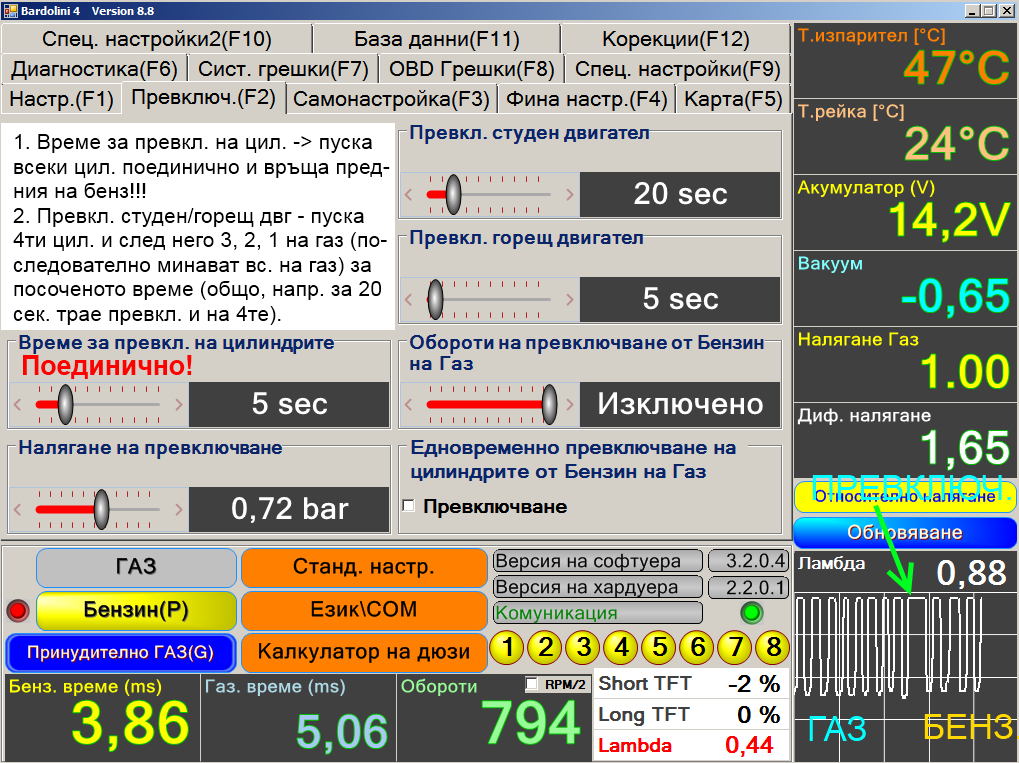Click right arrow of hot engine switch slider
The height and width of the screenshot is (763, 1019).
569,299
